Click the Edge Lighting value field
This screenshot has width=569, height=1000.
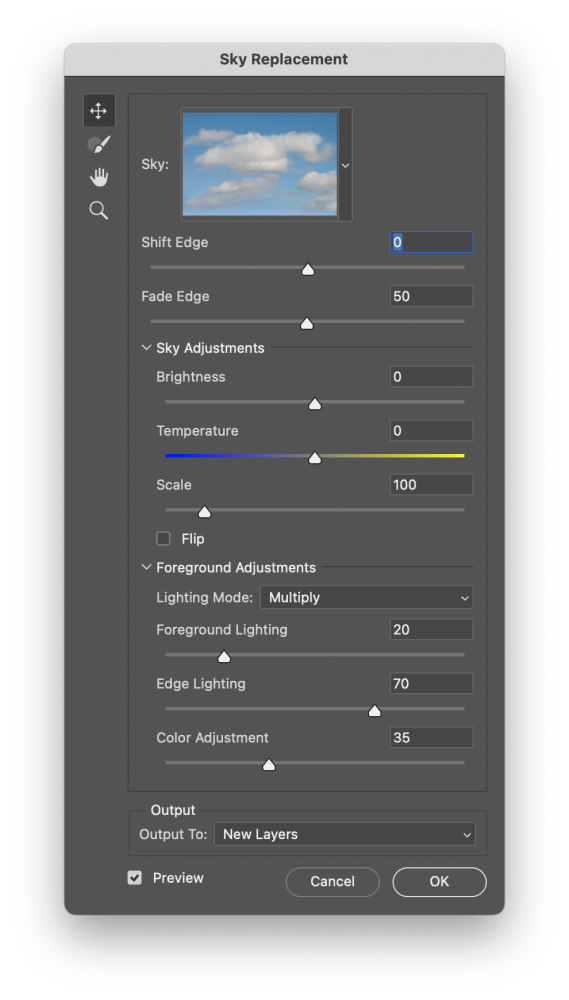[431, 684]
